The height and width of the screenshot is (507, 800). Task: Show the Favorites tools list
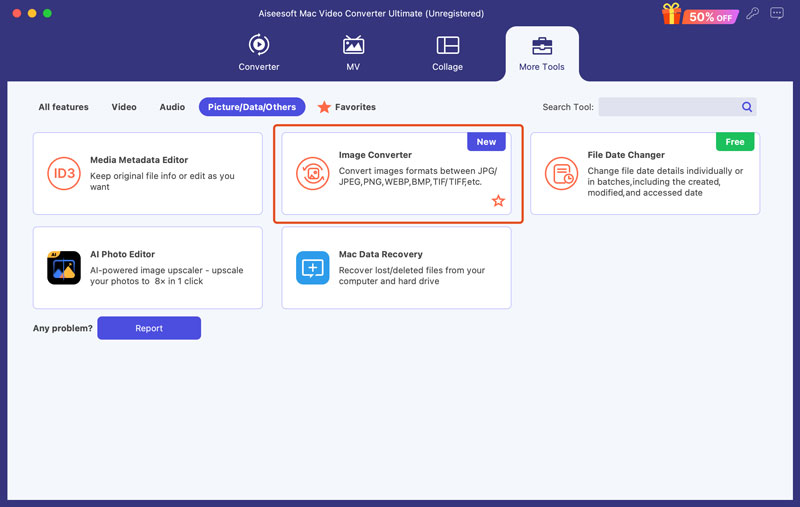click(347, 107)
